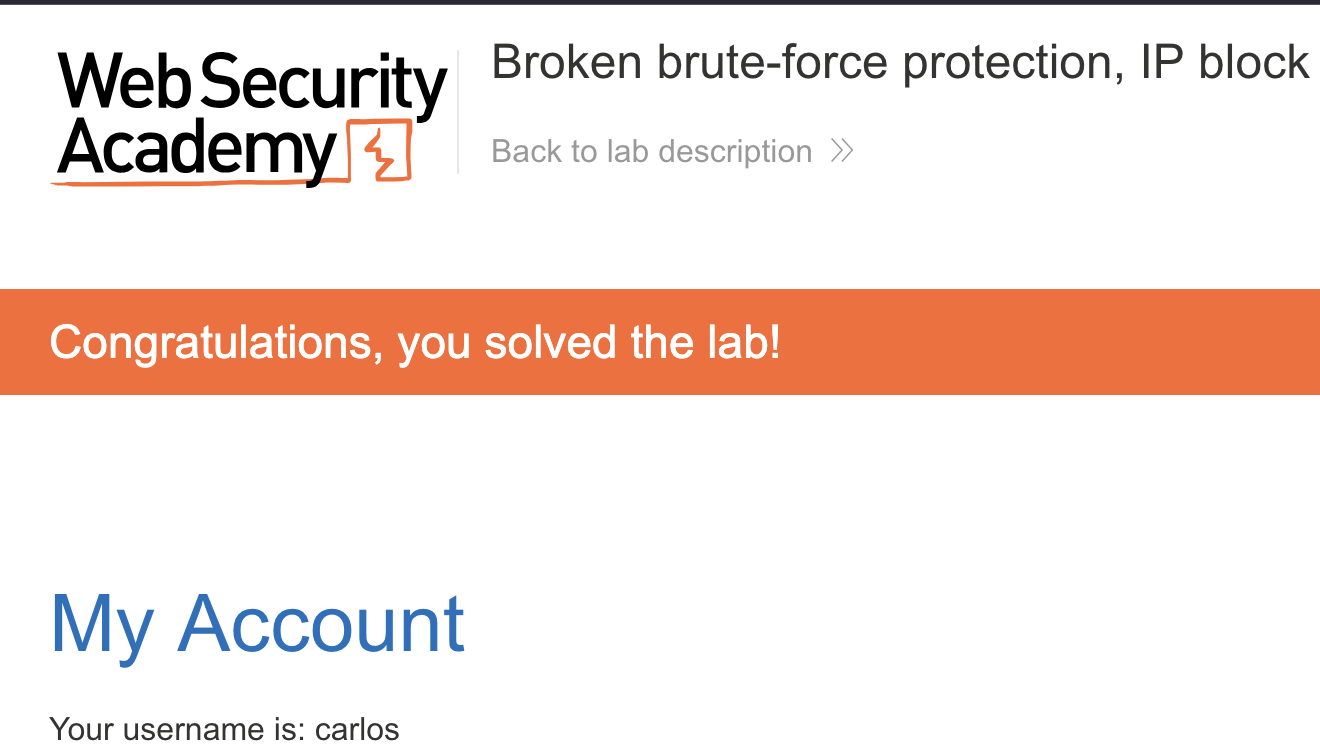Click the 'solved the lab!' banner text
Screen dimensions: 1320x748
[x=632, y=343]
